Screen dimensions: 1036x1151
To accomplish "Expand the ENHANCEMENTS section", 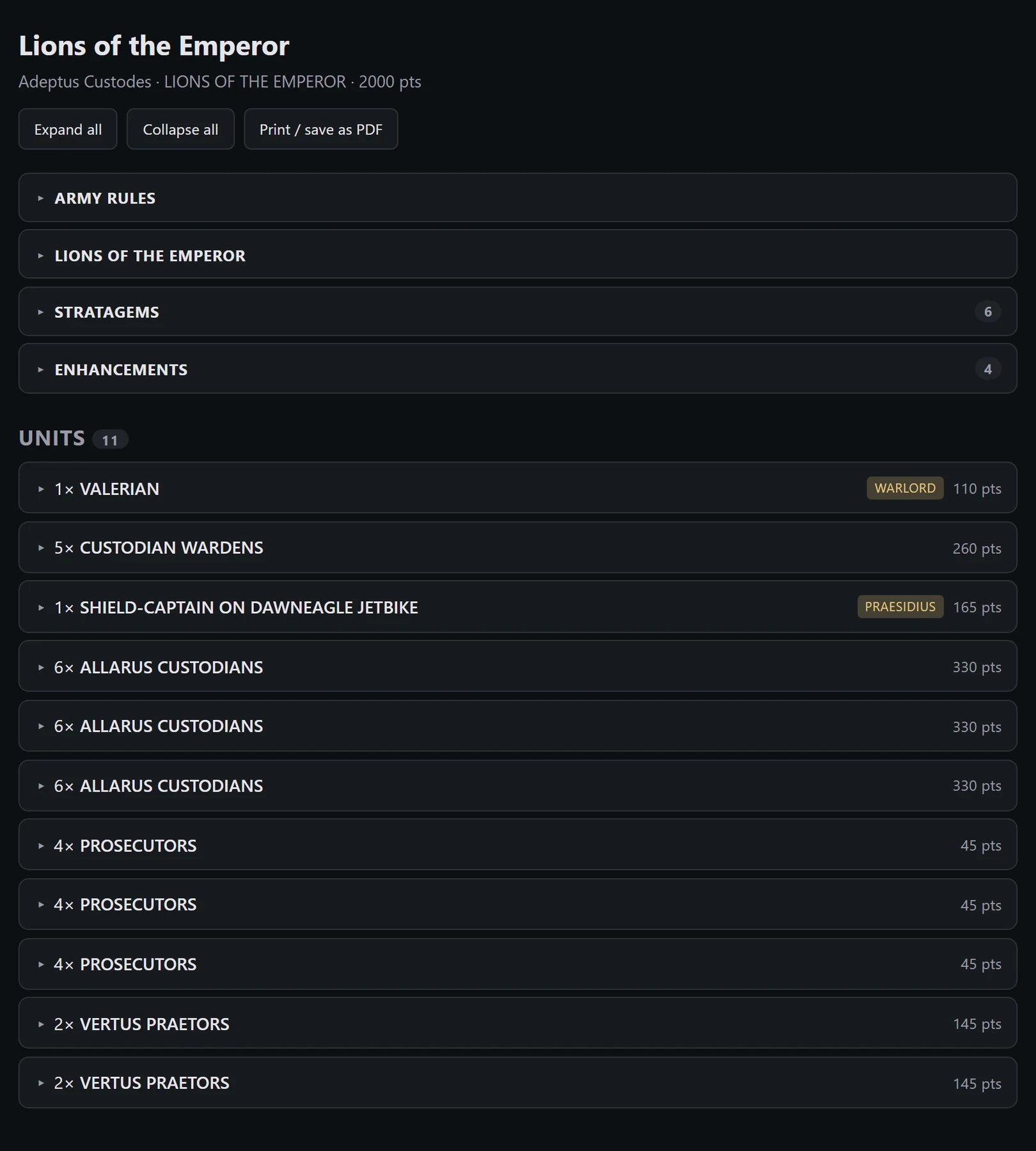I will click(x=518, y=369).
